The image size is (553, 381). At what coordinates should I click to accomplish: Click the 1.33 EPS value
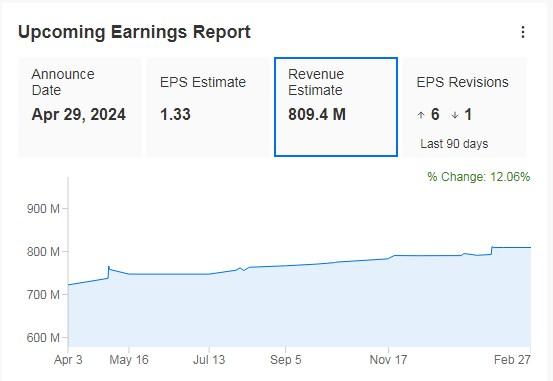tap(175, 115)
